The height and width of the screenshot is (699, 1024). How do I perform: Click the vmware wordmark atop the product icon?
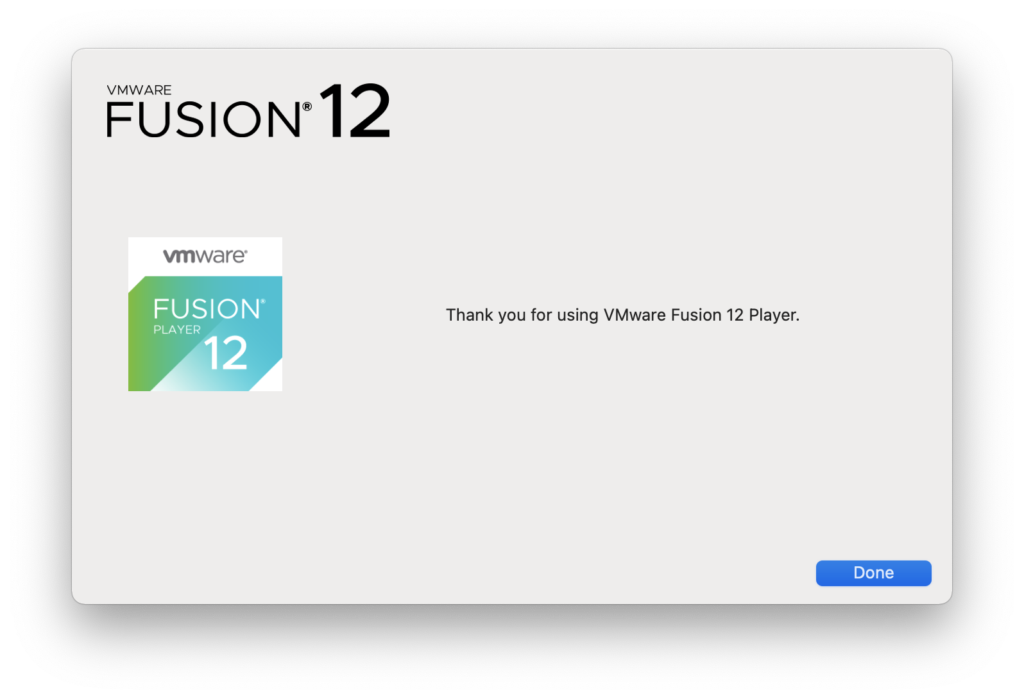click(205, 255)
